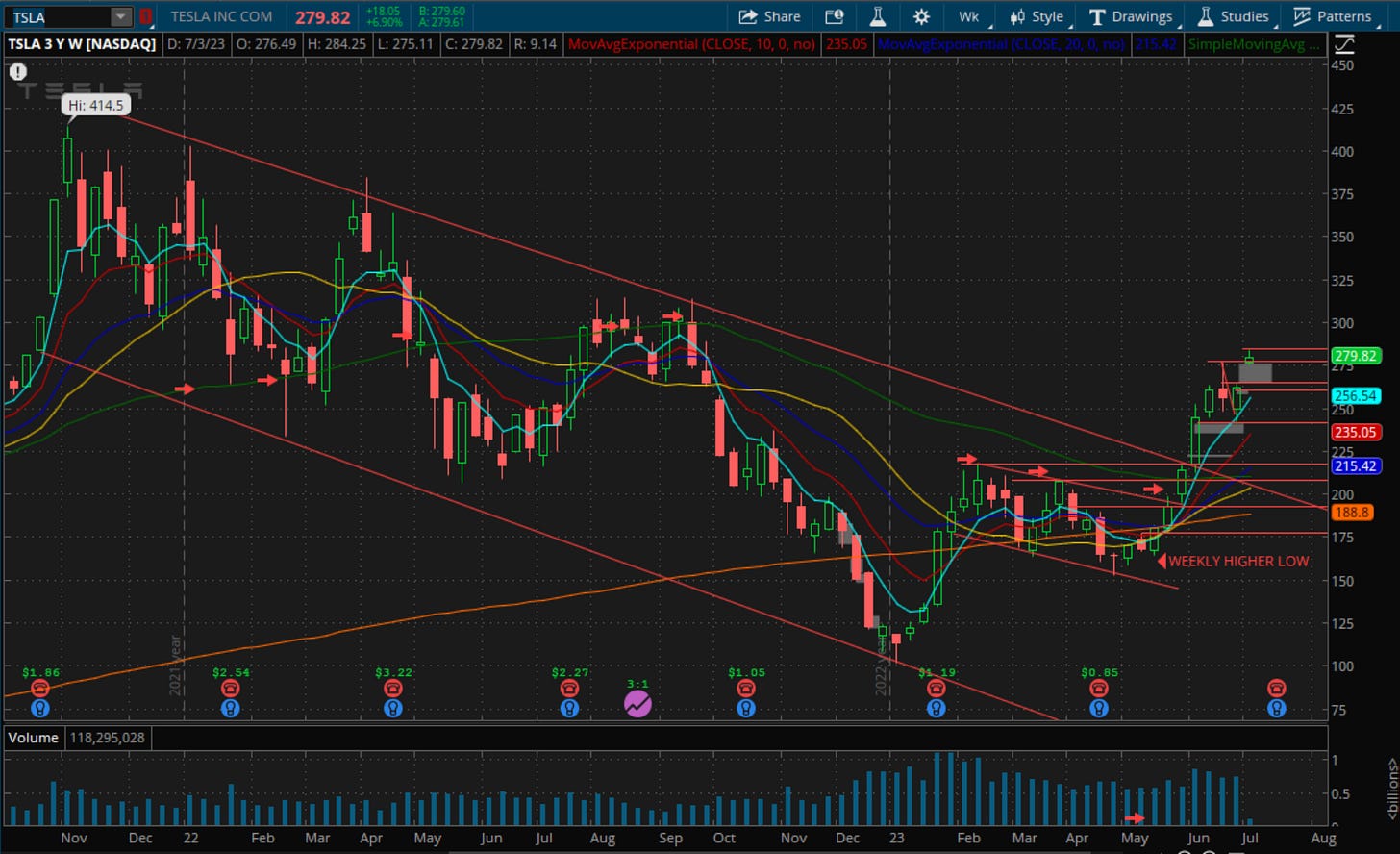1400x854 pixels.
Task: Click the Hi: 414.5 high marker bubble
Action: coord(95,105)
